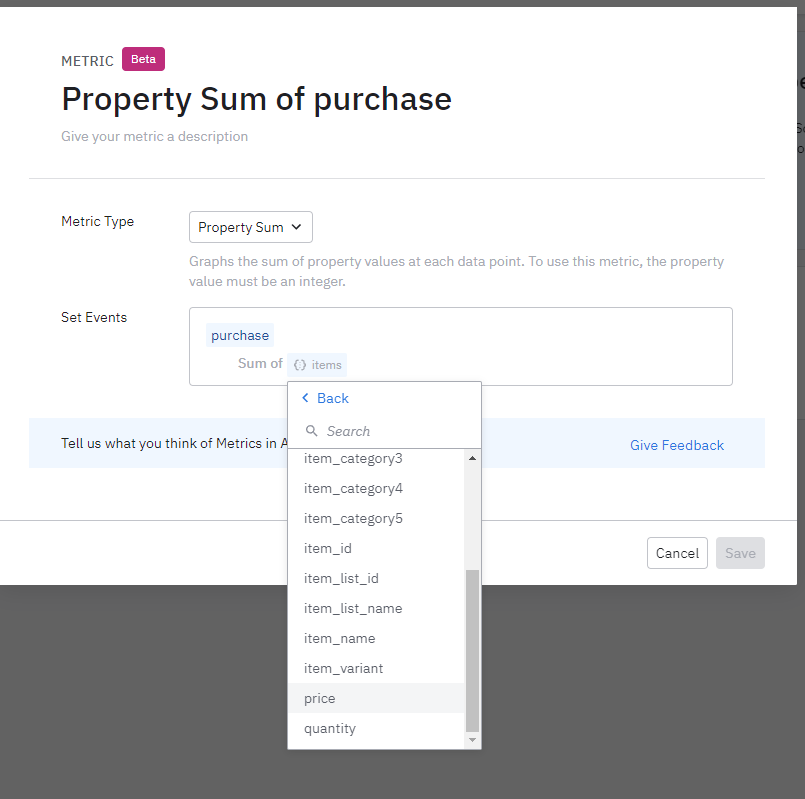Select quantity from the property list

point(330,728)
